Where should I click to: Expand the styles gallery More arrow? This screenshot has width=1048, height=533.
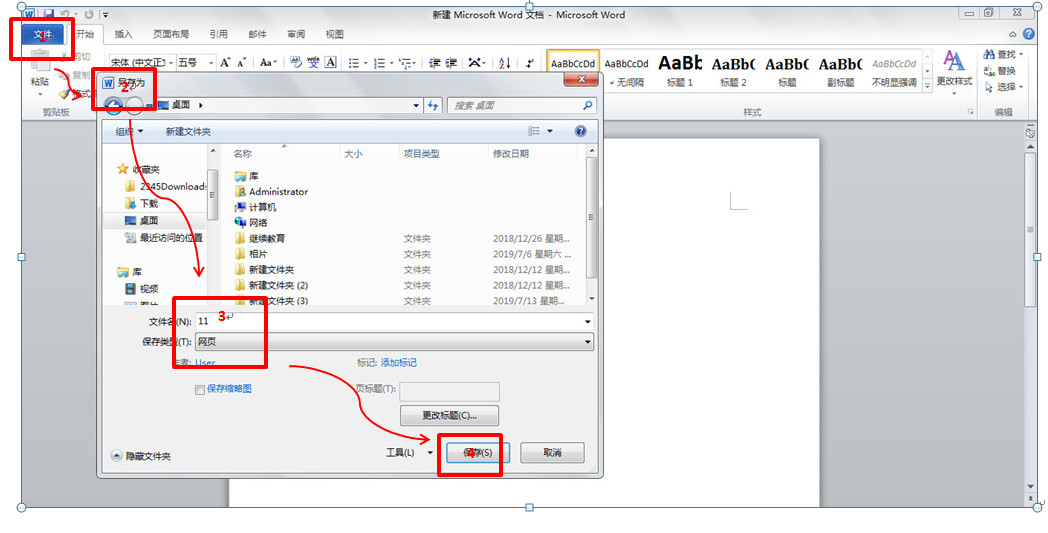[x=928, y=86]
